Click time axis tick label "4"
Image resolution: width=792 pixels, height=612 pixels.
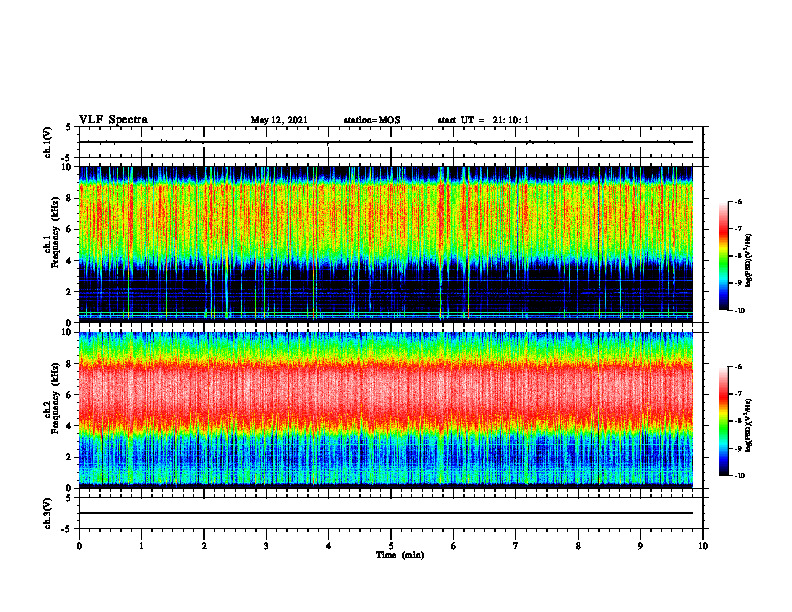tap(329, 546)
